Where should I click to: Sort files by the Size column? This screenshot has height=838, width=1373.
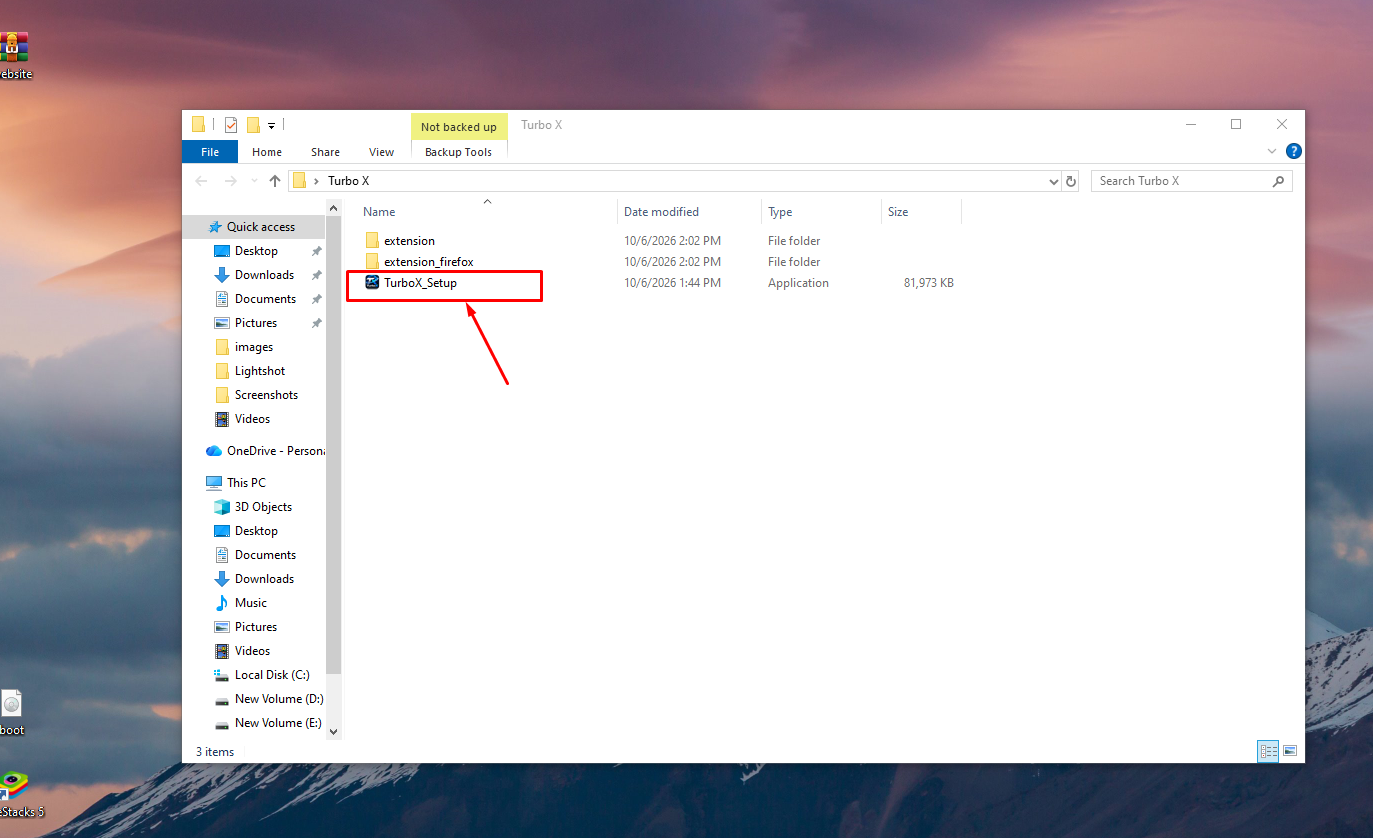coord(921,212)
